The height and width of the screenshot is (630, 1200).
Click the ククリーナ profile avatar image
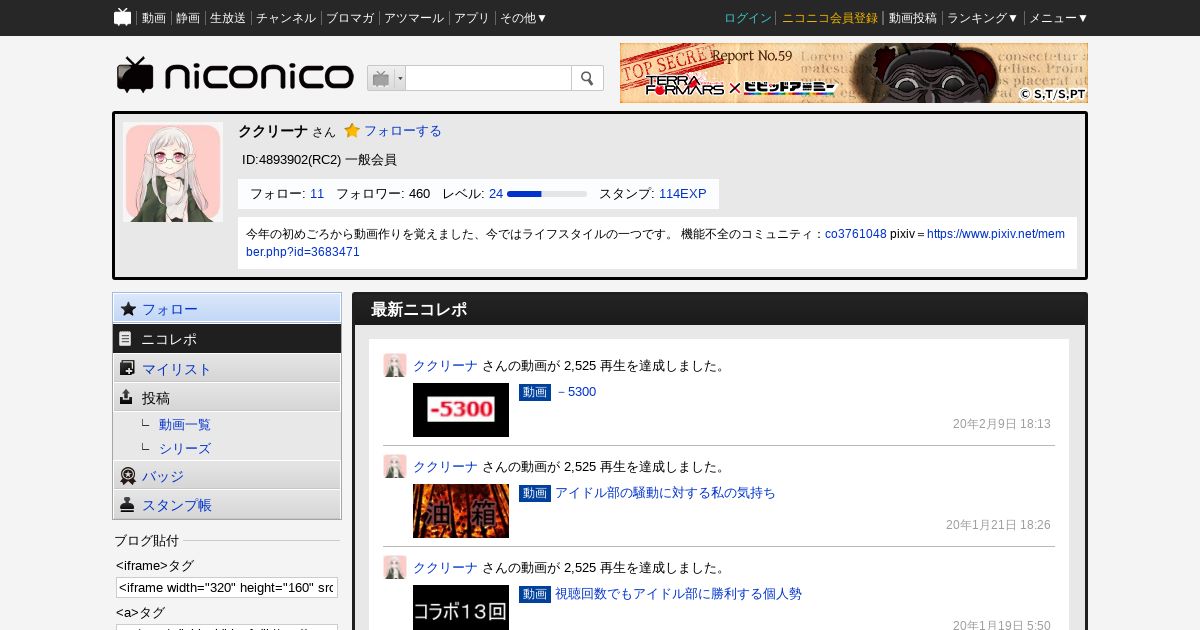[173, 172]
